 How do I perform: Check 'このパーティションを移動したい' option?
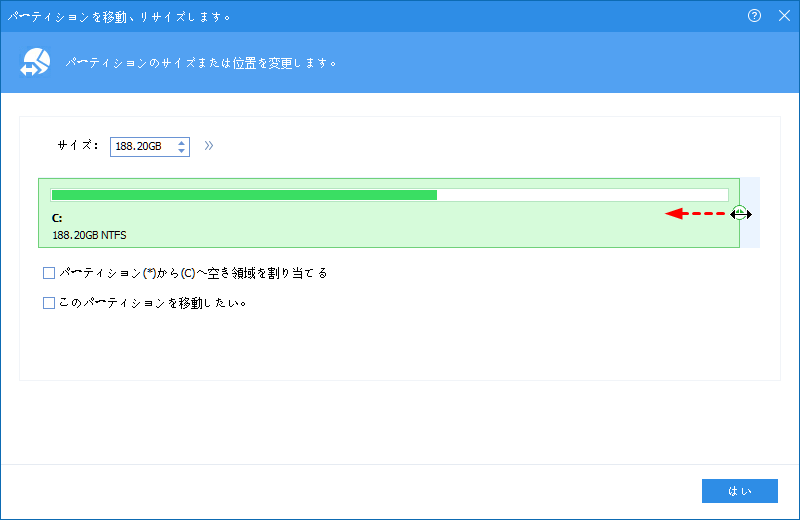point(49,303)
